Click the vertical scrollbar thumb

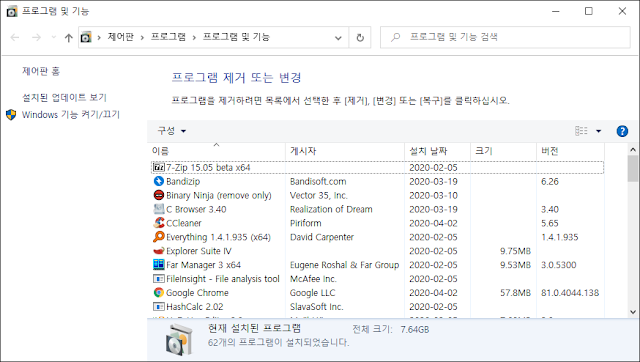[633, 169]
